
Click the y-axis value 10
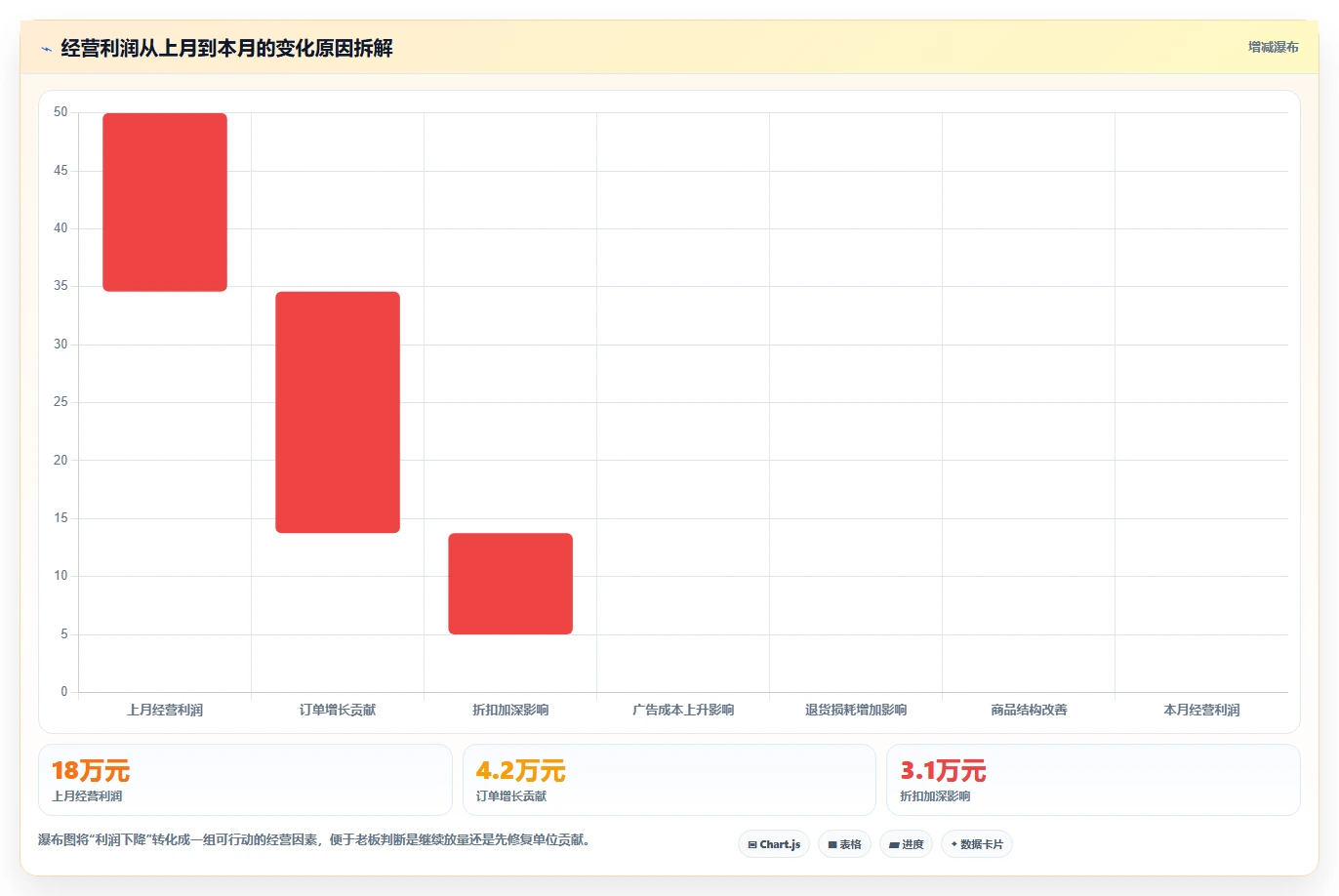click(x=61, y=576)
